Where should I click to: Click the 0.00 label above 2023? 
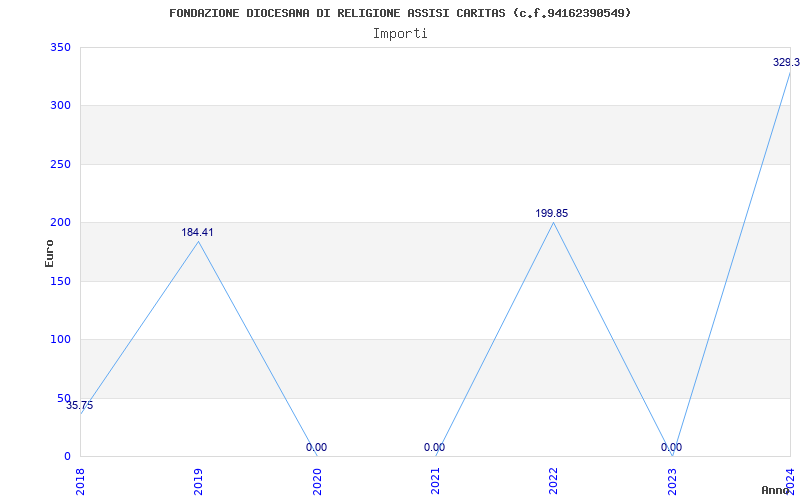(671, 447)
